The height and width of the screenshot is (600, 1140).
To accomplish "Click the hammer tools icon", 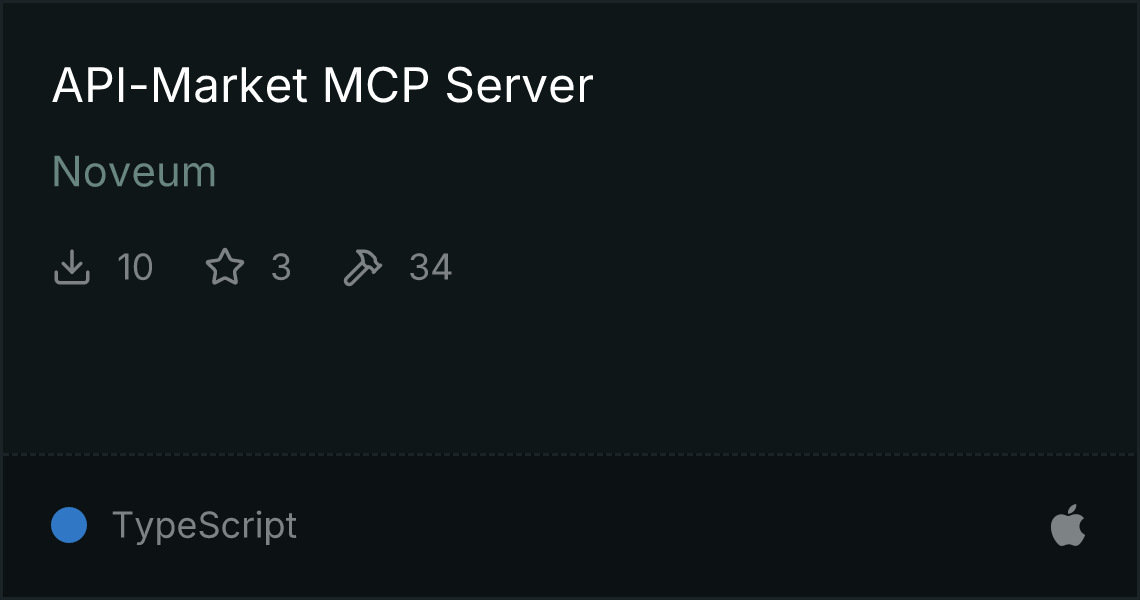I will pyautogui.click(x=362, y=267).
